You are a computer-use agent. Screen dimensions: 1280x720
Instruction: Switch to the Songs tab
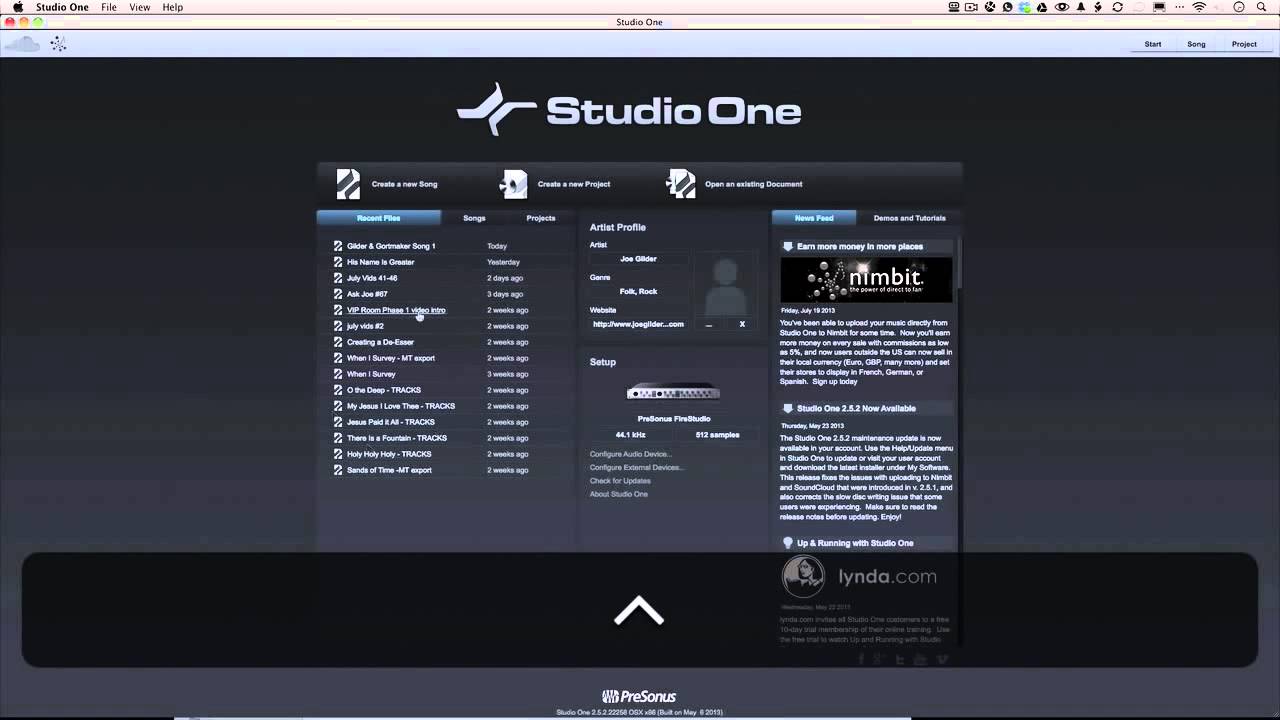coord(474,218)
